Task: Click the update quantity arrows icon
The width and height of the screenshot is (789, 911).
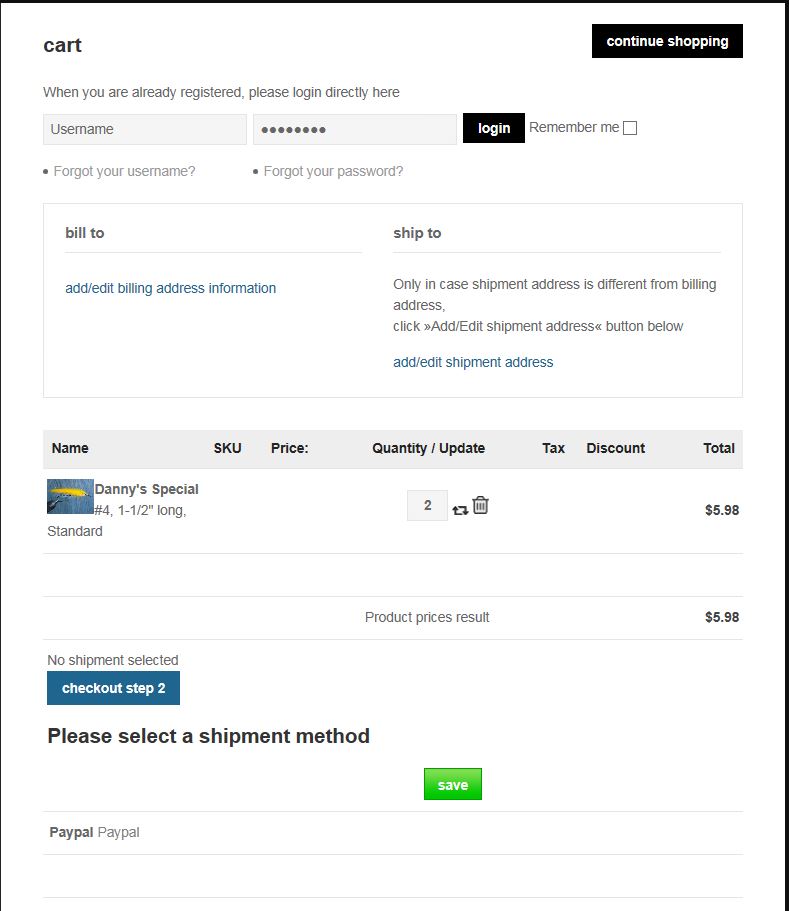Action: pyautogui.click(x=460, y=509)
